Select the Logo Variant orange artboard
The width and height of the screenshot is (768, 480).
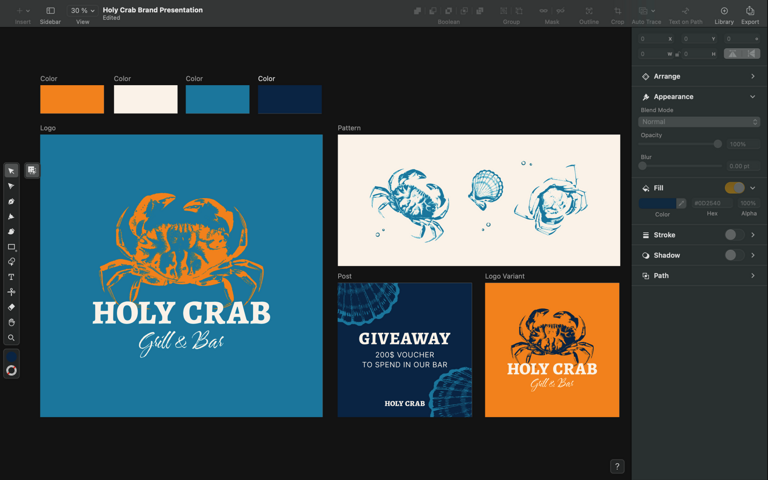coord(552,350)
